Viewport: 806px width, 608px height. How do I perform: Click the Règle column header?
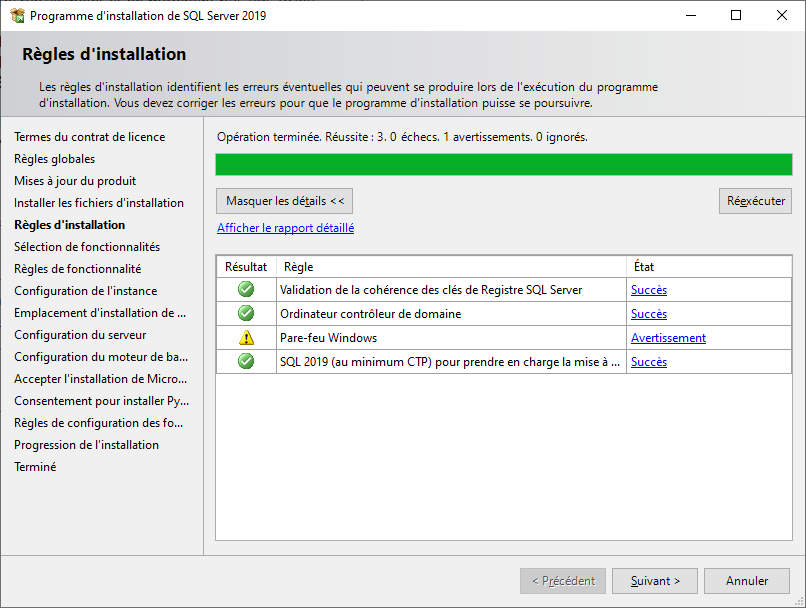(x=451, y=267)
